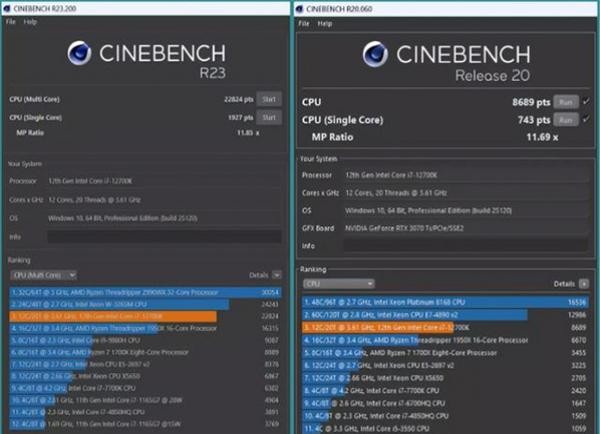Click the 743 pts single core score in R20
This screenshot has height=434, width=600.
(x=534, y=120)
